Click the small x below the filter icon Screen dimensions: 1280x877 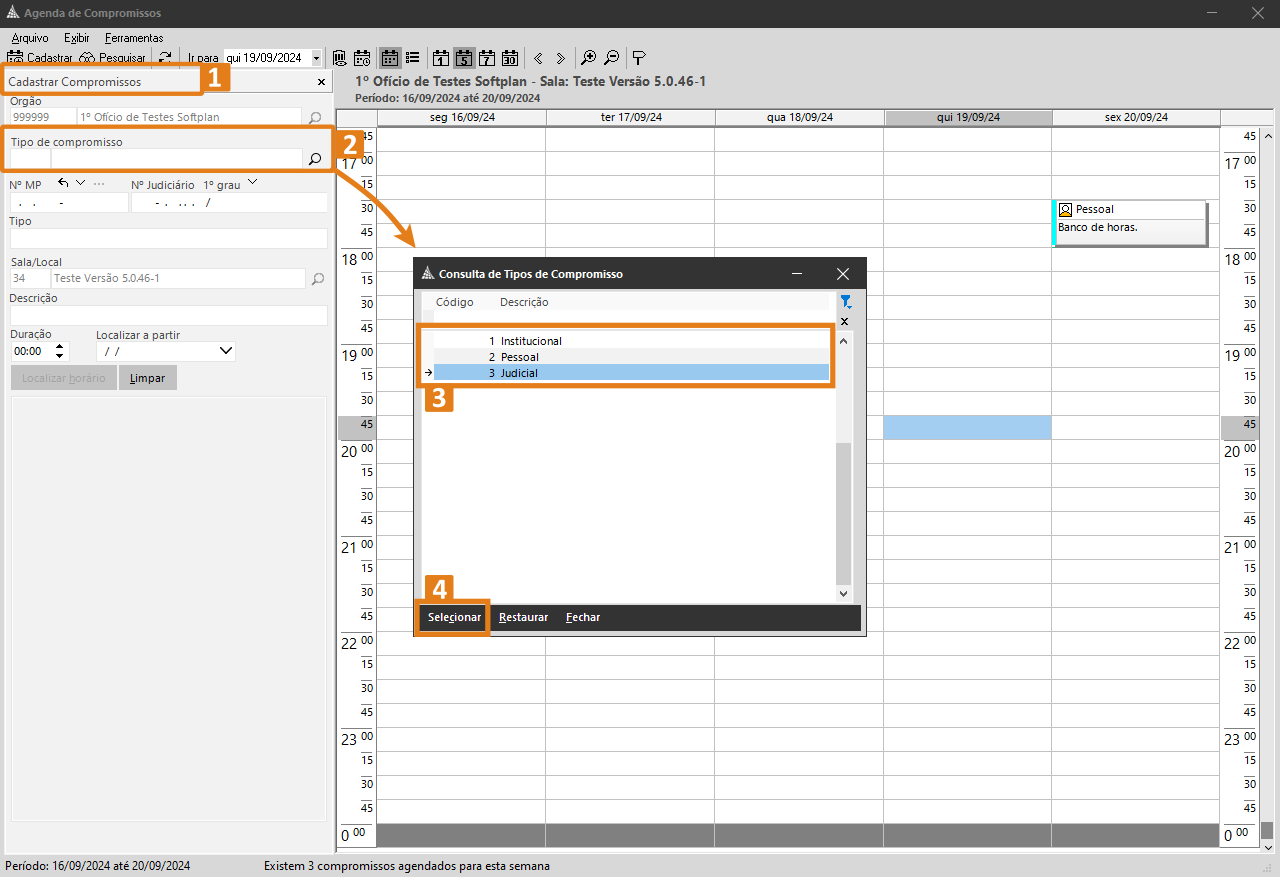coord(845,321)
